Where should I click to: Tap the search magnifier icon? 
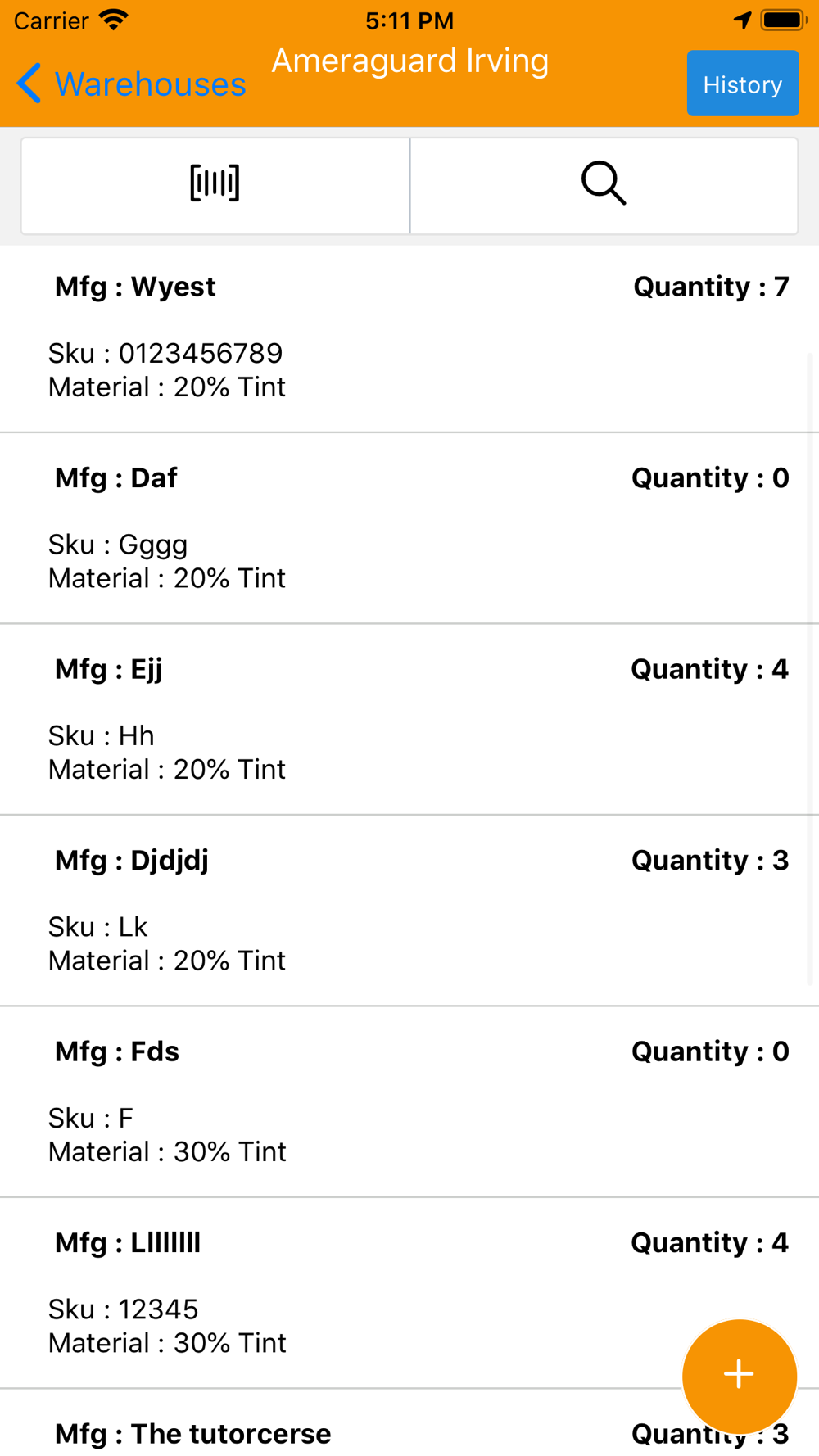[604, 183]
